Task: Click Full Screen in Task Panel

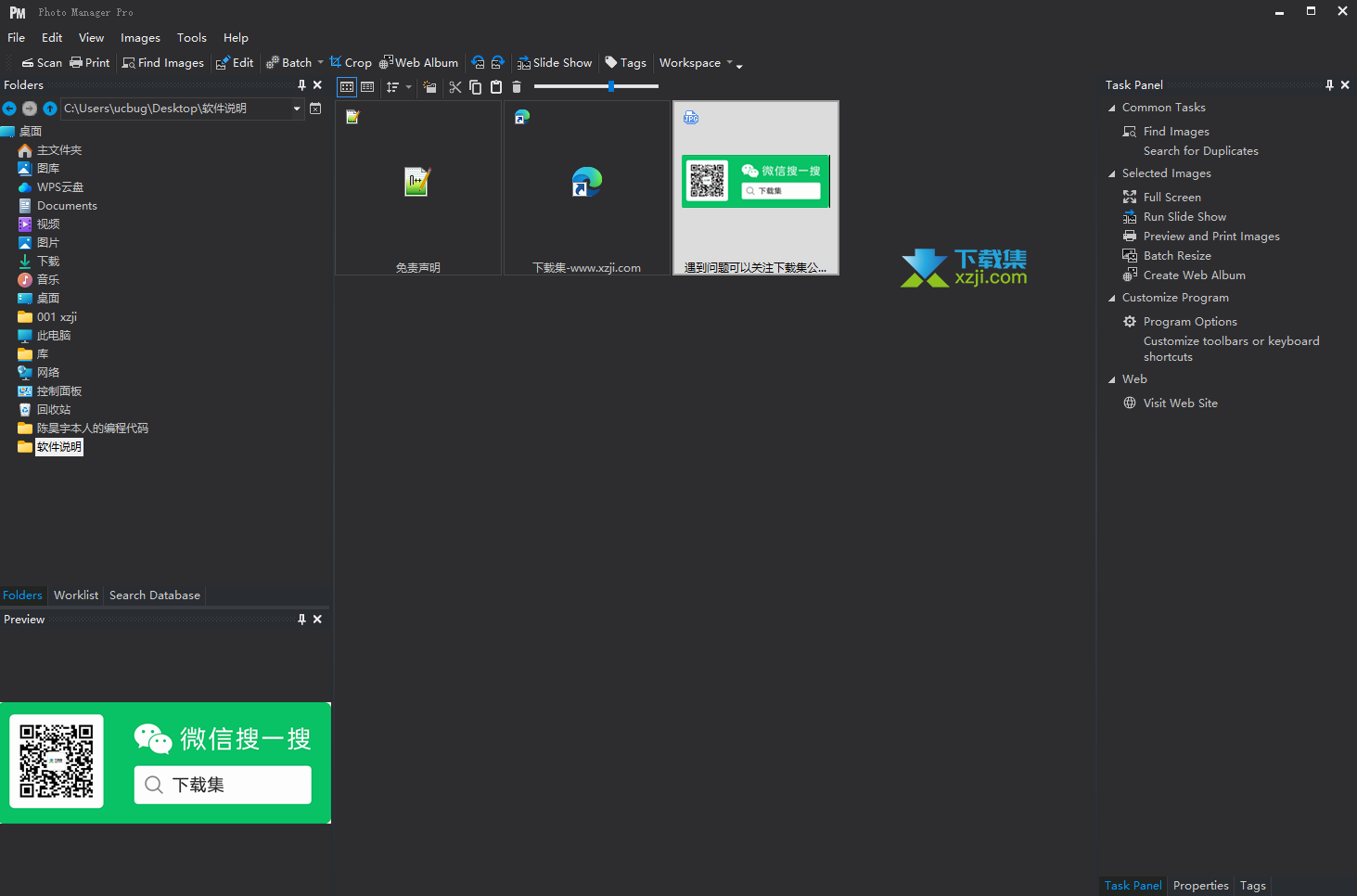Action: (x=1171, y=198)
